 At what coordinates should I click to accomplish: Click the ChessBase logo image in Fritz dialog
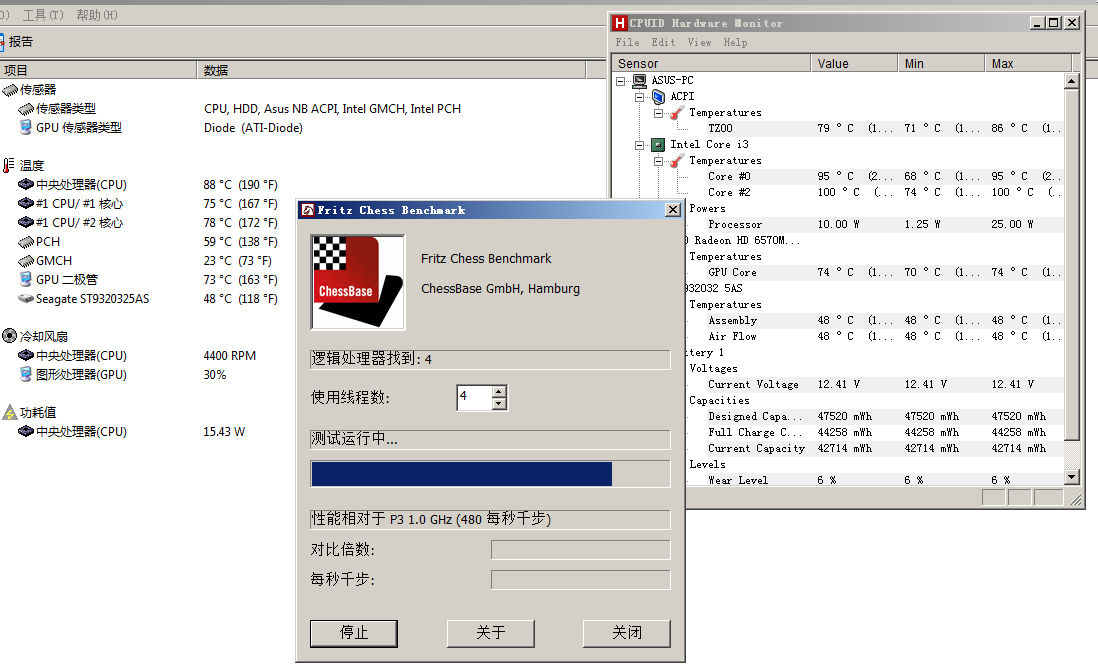(358, 282)
